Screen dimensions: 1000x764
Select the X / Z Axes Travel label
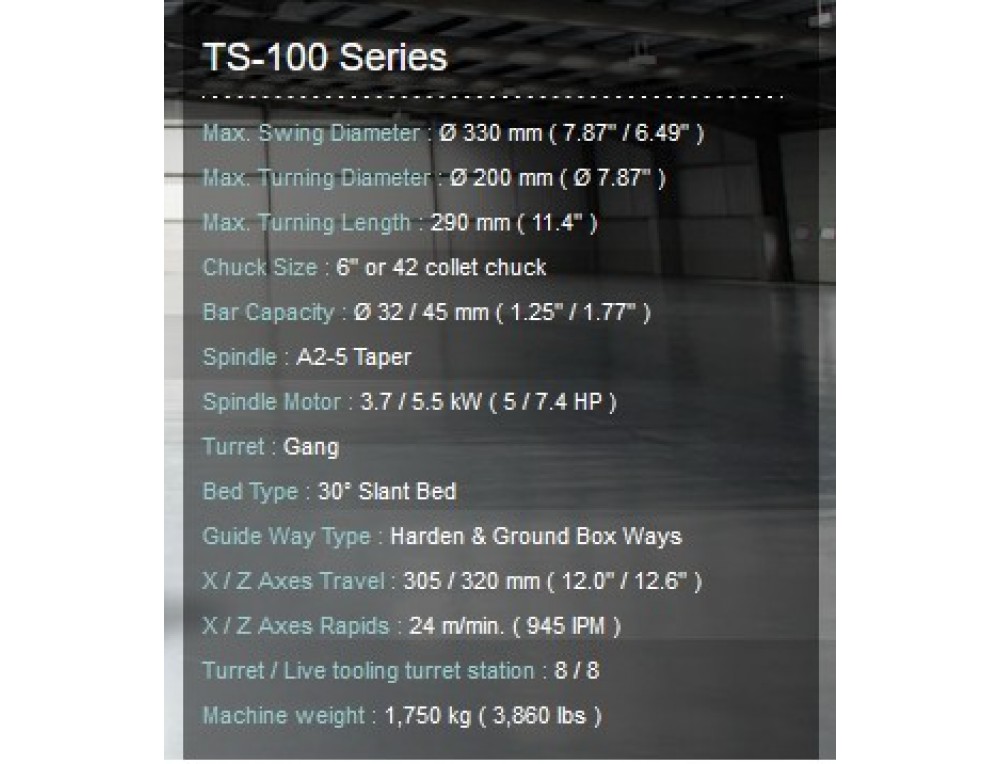[x=293, y=581]
